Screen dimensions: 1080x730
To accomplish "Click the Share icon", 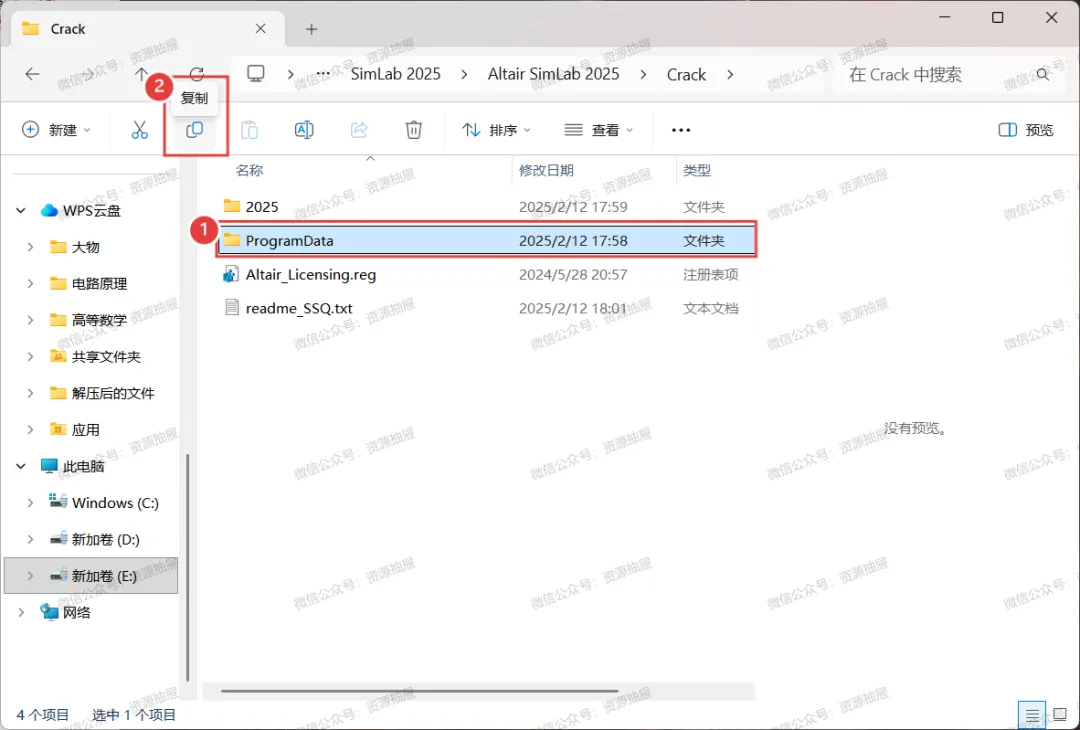I will [x=359, y=129].
